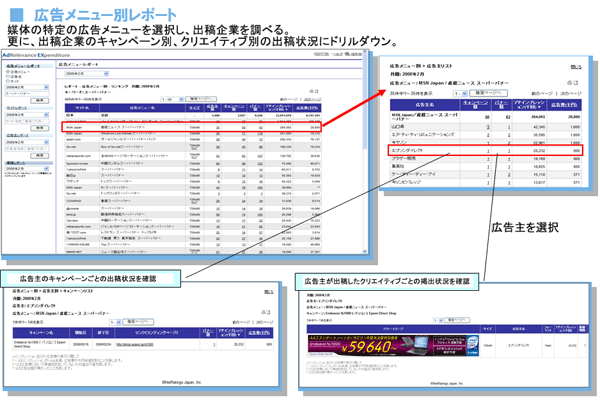The height and width of the screenshot is (409, 600).
Task: Click the highlighted MSN Japan row in the main table
Action: tap(191, 127)
